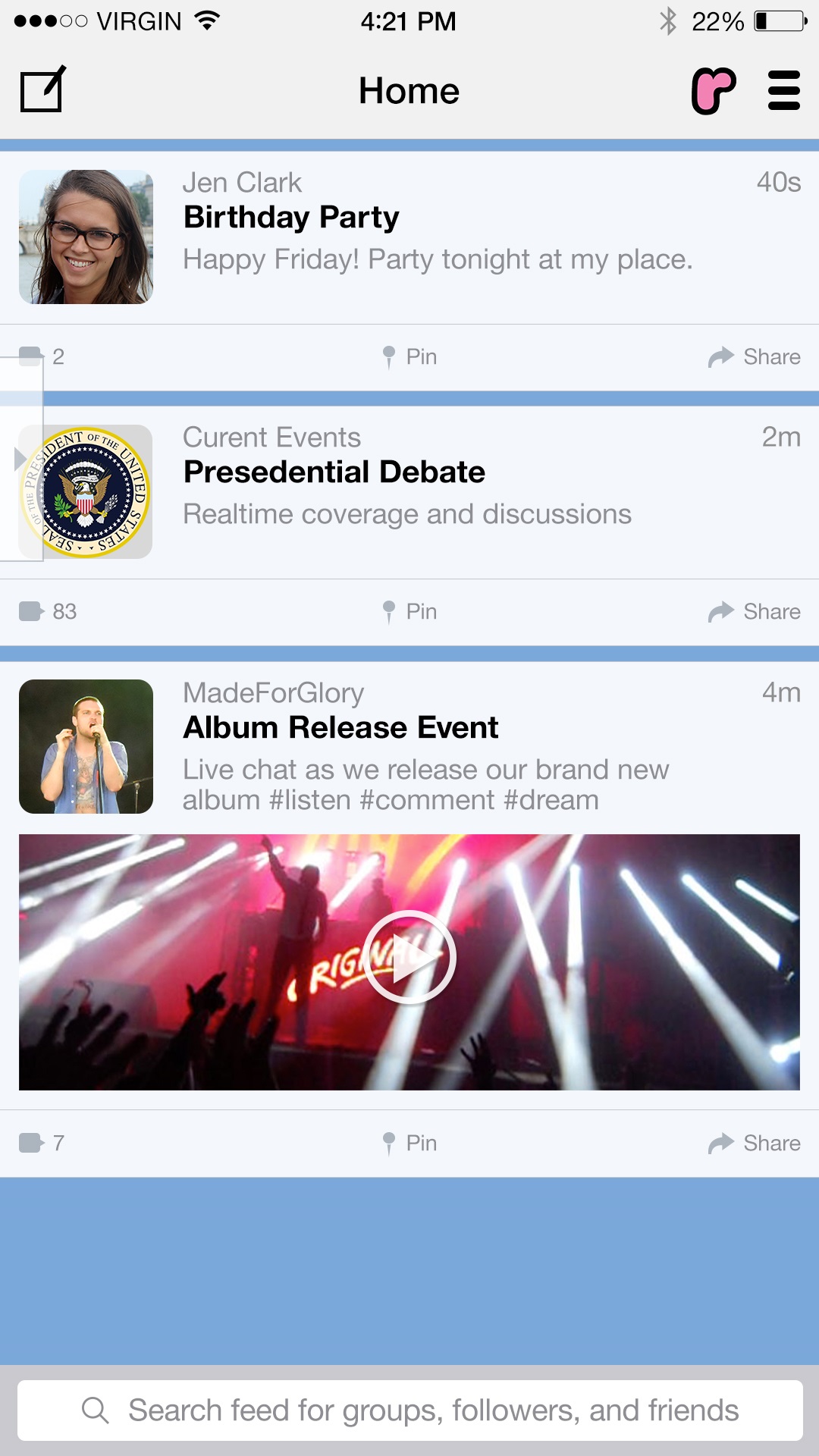Open the Birthday Party post
Screen dimensions: 819x1456
pos(291,218)
